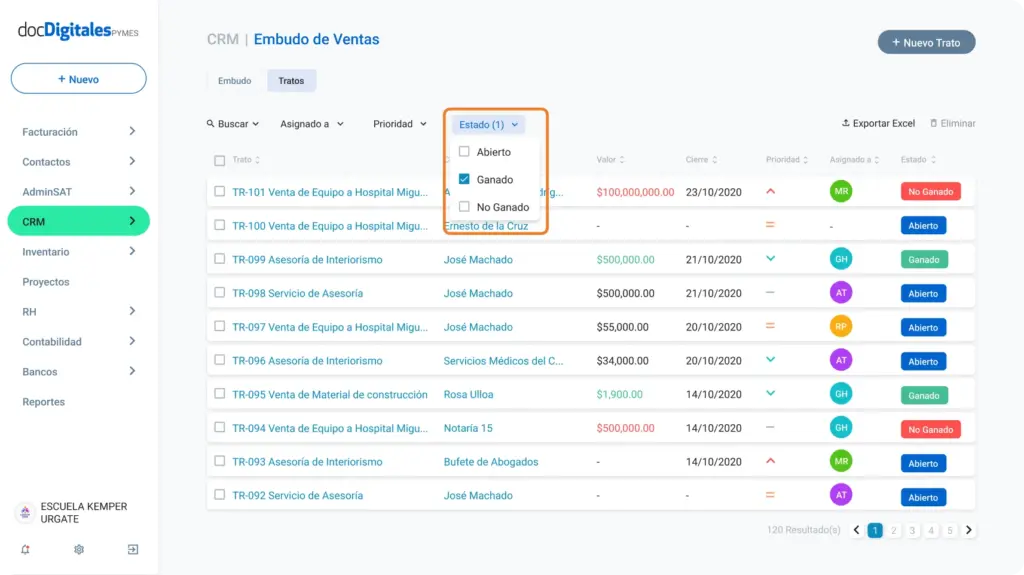Image resolution: width=1024 pixels, height=575 pixels.
Task: Sort the table by Cierre column header
Action: pyautogui.click(x=701, y=159)
